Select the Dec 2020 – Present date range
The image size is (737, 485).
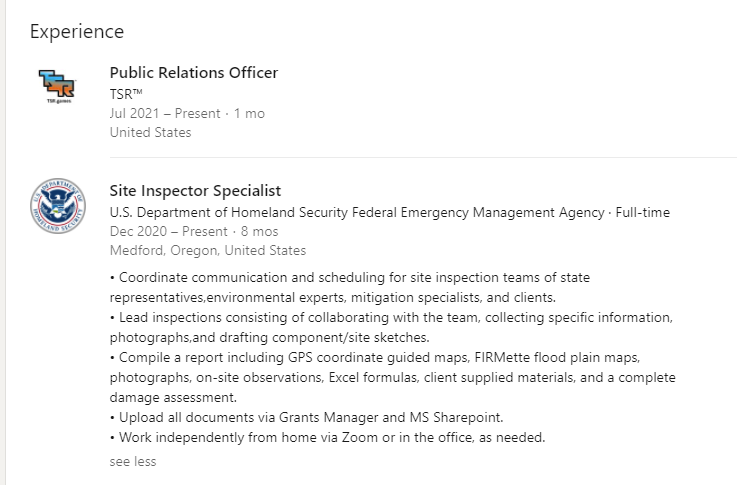click(168, 231)
